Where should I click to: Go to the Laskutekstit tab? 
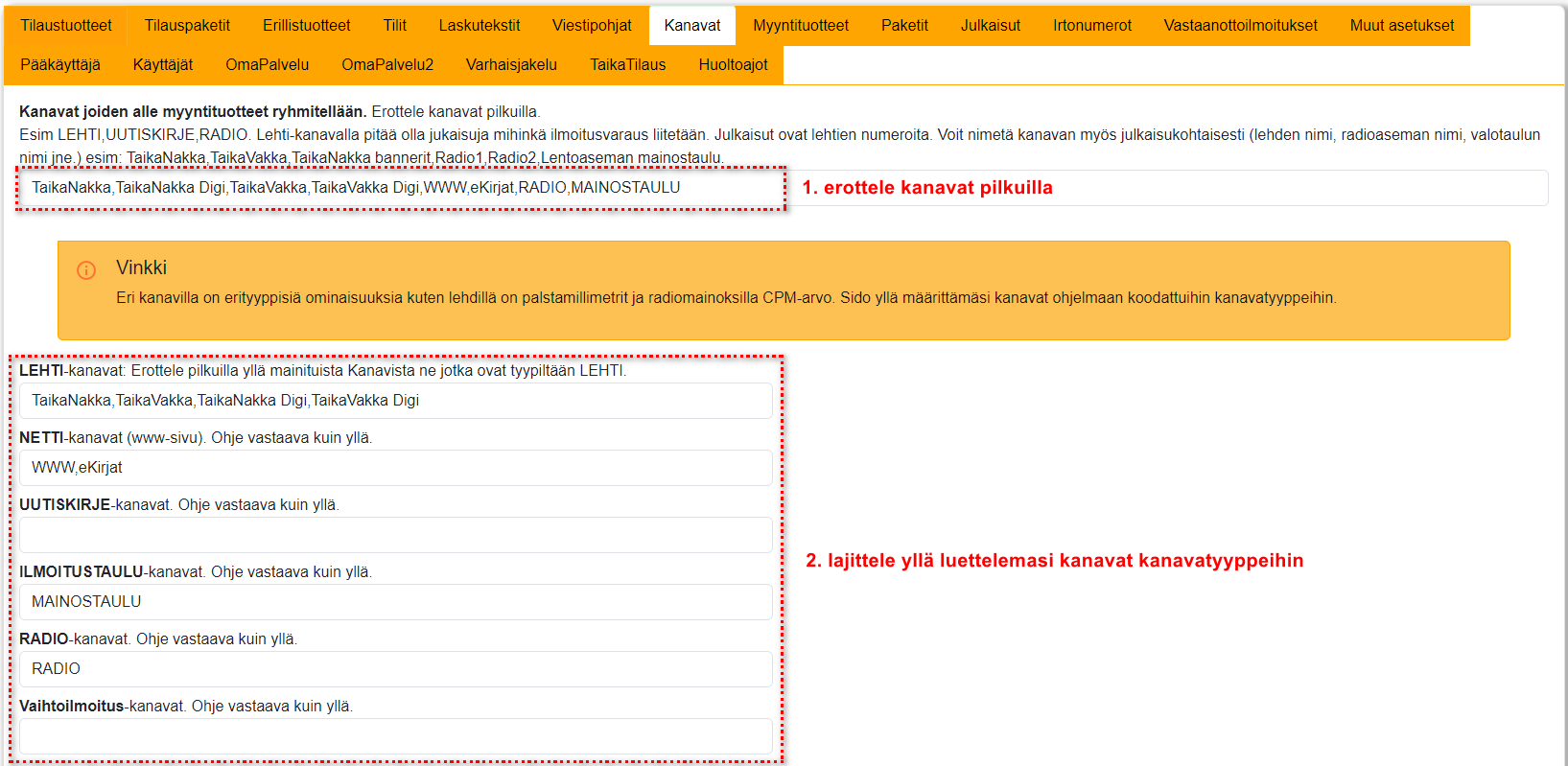480,26
